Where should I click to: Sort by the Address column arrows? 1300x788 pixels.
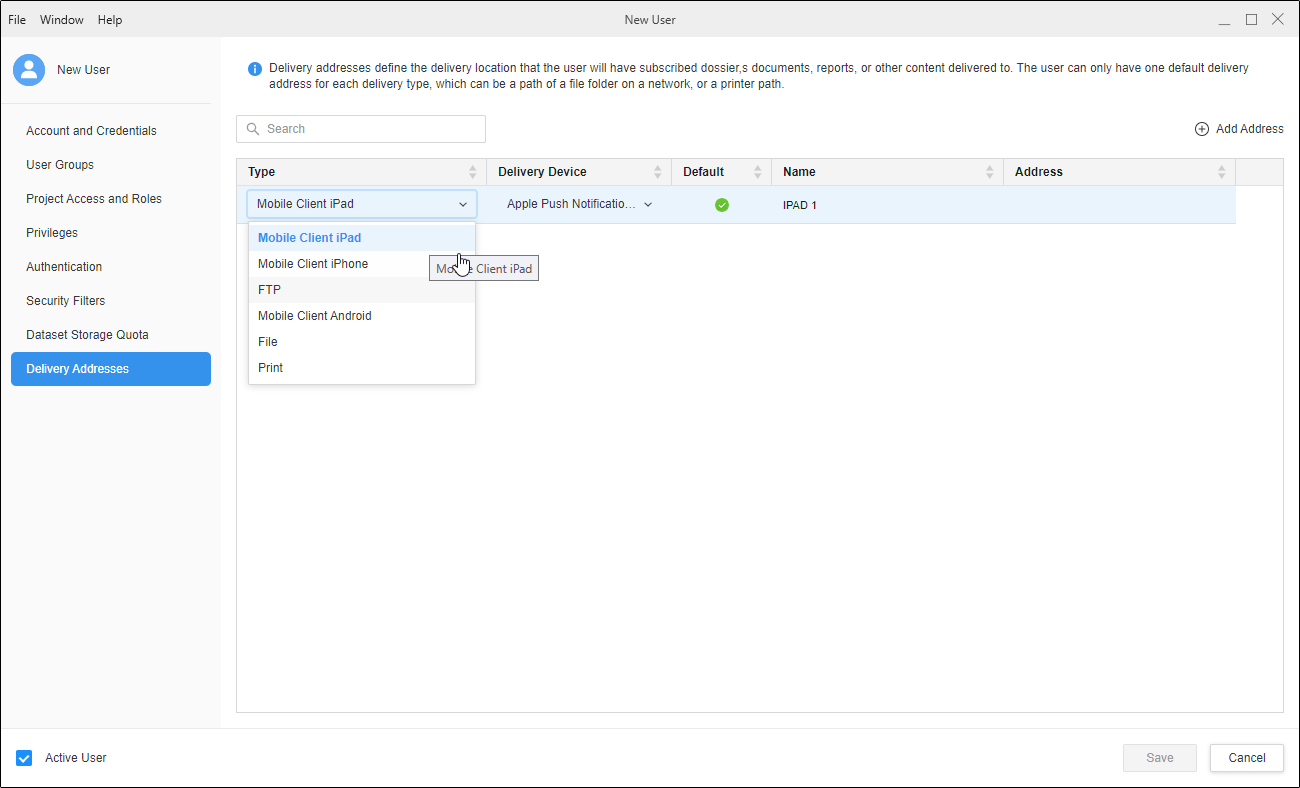point(1221,172)
